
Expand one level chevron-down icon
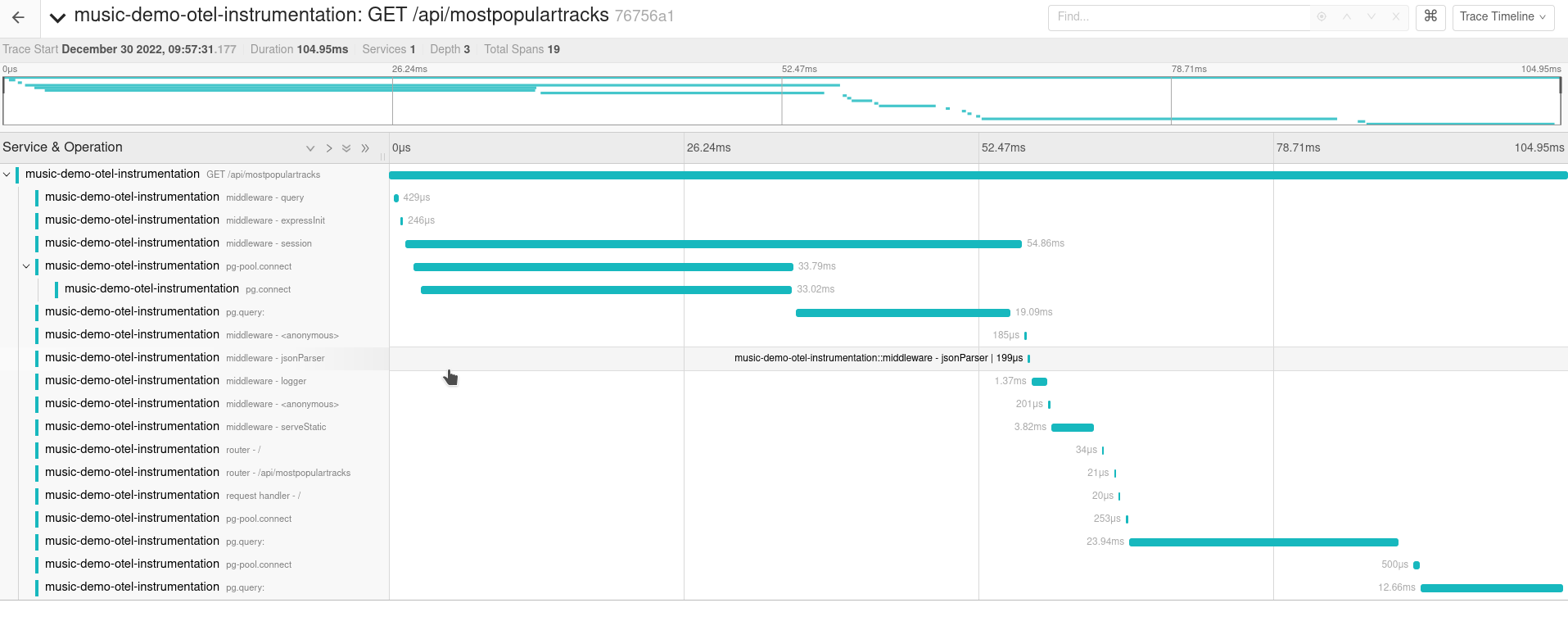310,148
